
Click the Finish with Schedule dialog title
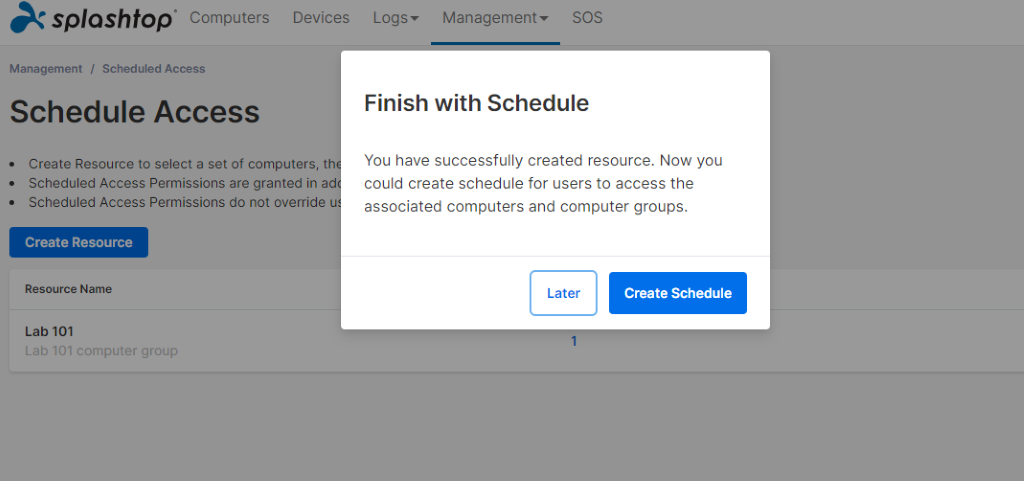point(477,103)
